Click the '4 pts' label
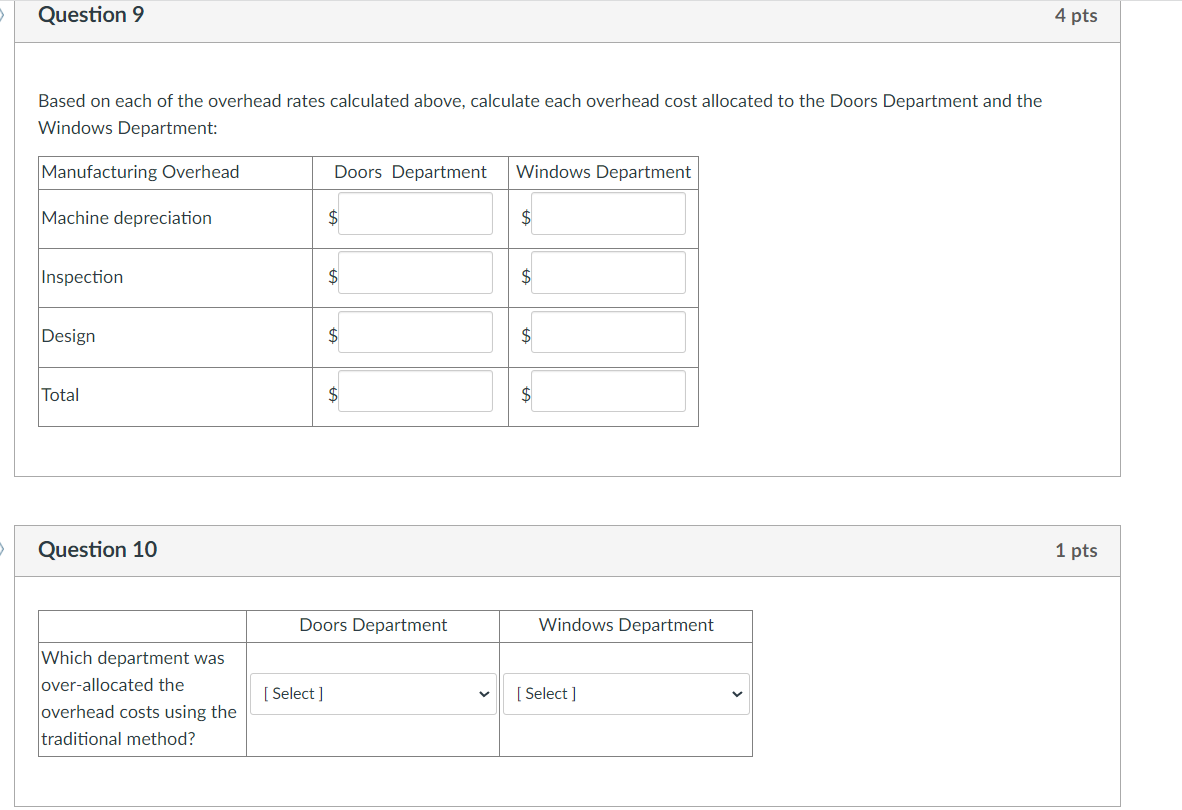 (1076, 16)
